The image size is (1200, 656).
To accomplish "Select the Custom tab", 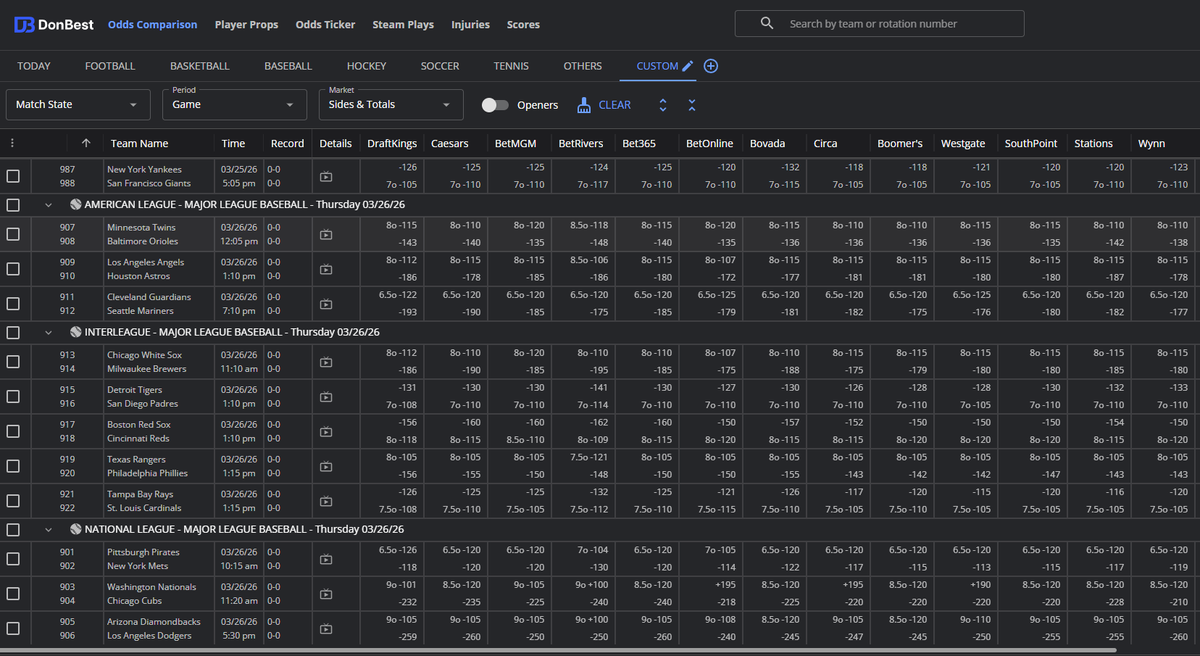I will click(657, 66).
